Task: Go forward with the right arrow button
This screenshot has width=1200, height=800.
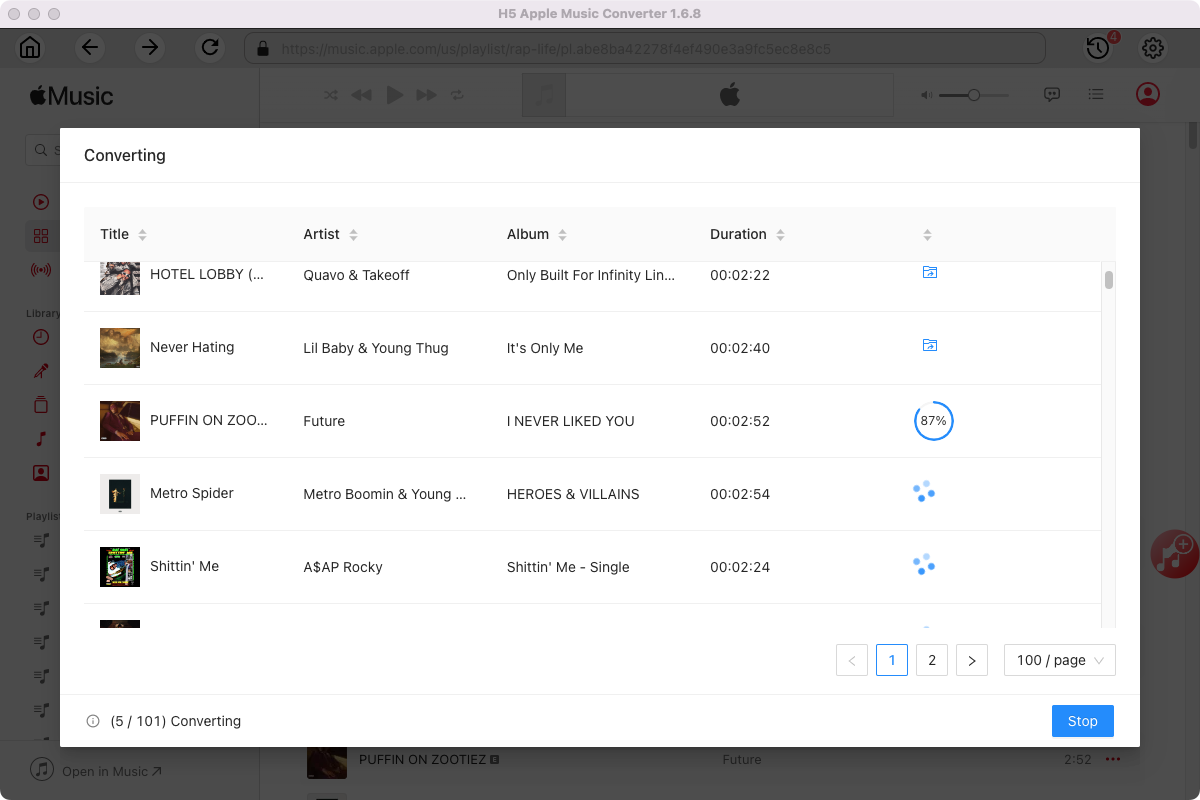Action: 150,47
